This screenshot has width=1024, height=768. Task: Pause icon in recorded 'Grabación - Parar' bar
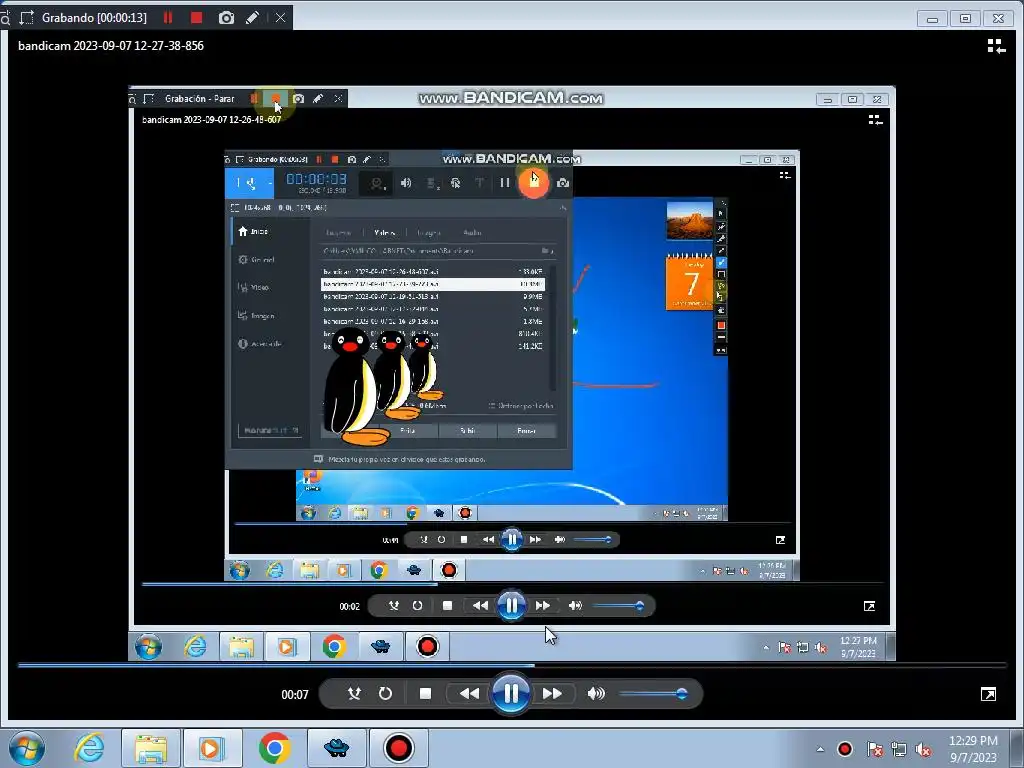pyautogui.click(x=253, y=99)
